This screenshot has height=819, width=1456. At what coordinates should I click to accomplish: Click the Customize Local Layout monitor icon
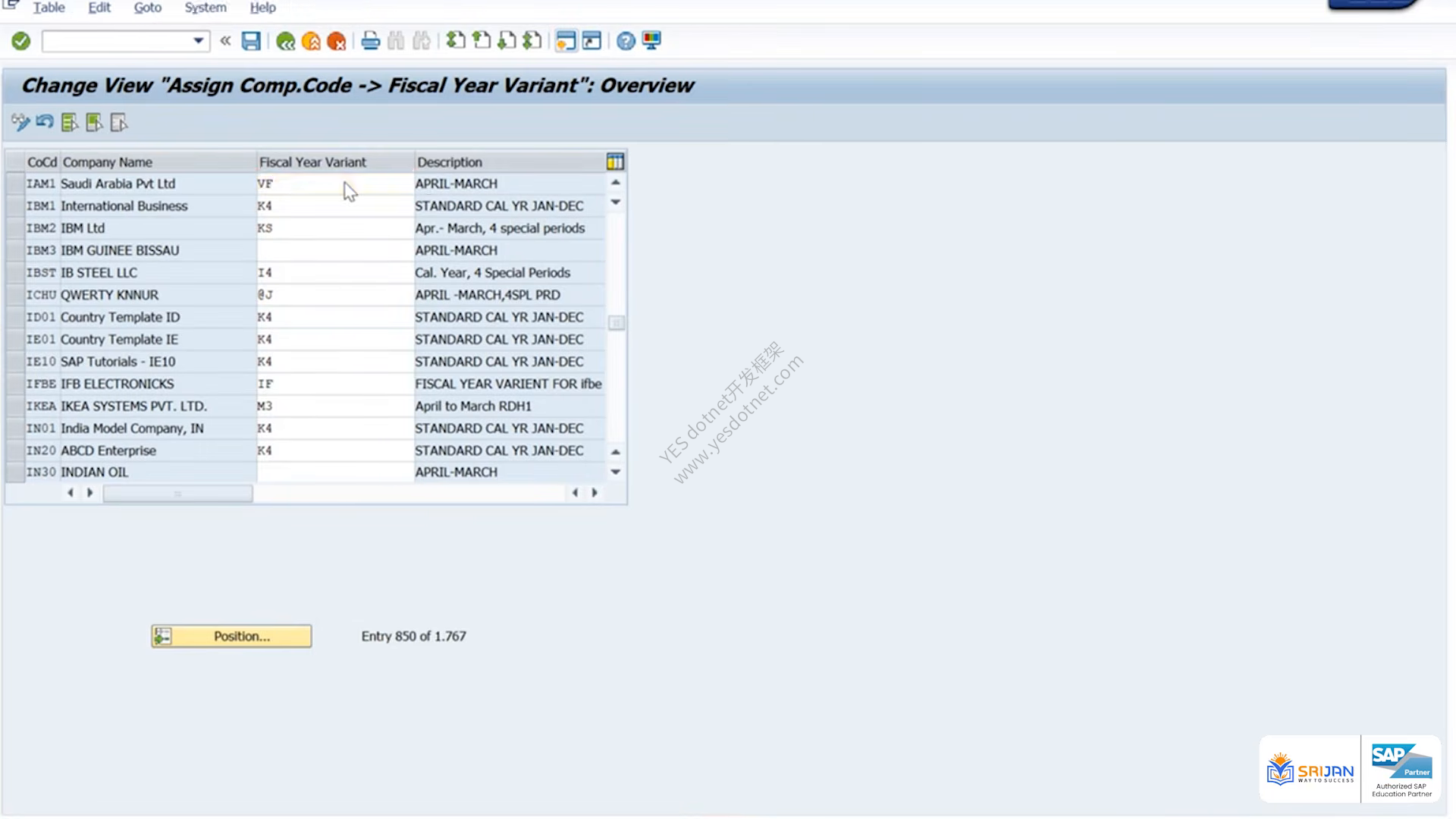pos(651,41)
